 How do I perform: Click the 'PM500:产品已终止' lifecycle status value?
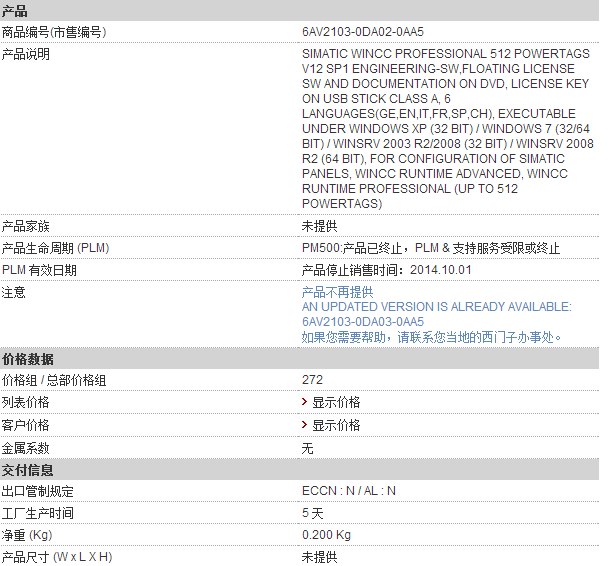point(431,248)
